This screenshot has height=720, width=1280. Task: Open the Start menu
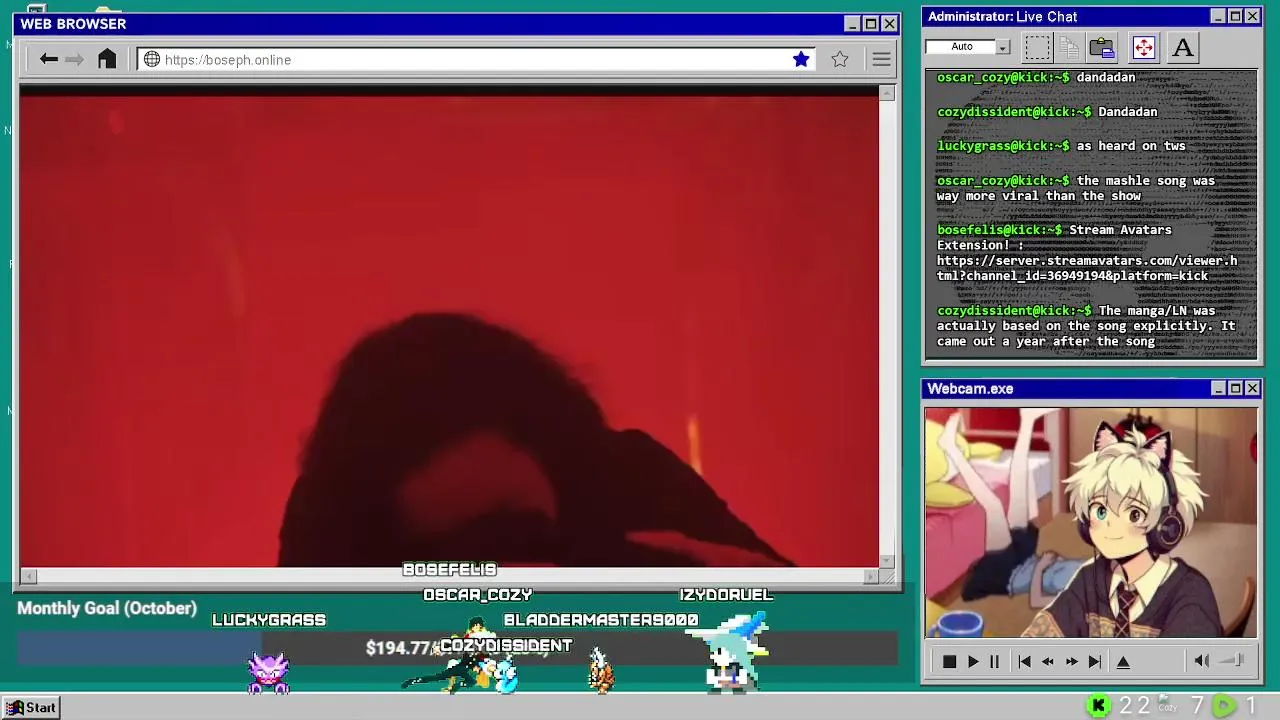point(32,708)
